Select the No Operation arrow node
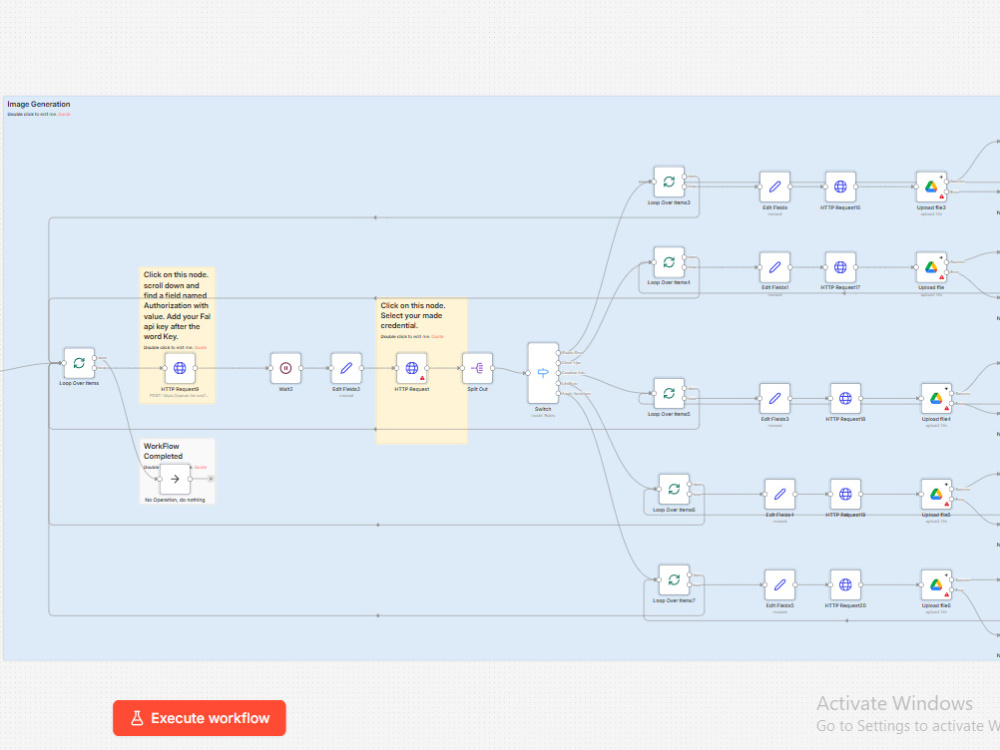 tap(175, 479)
